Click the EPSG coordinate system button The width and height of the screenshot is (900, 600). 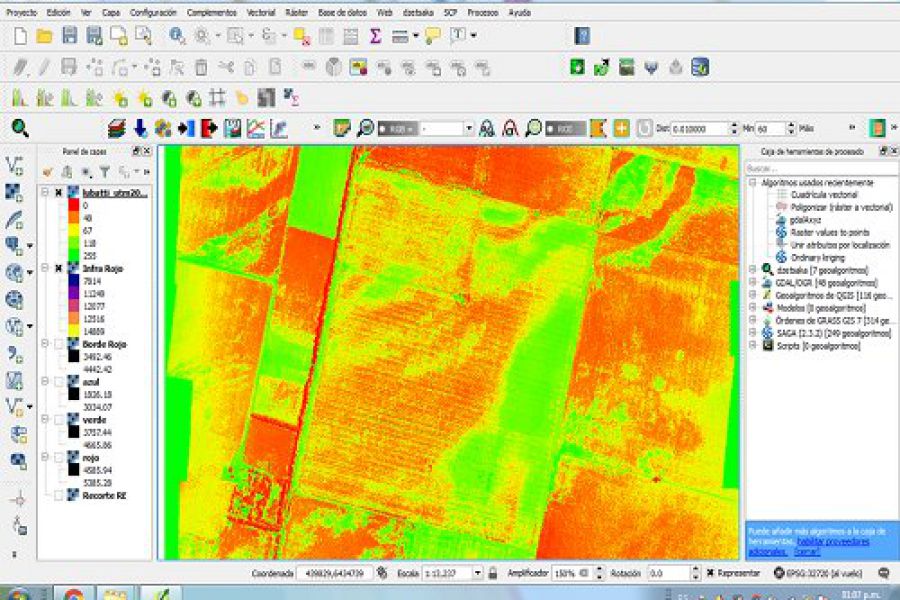pyautogui.click(x=818, y=573)
